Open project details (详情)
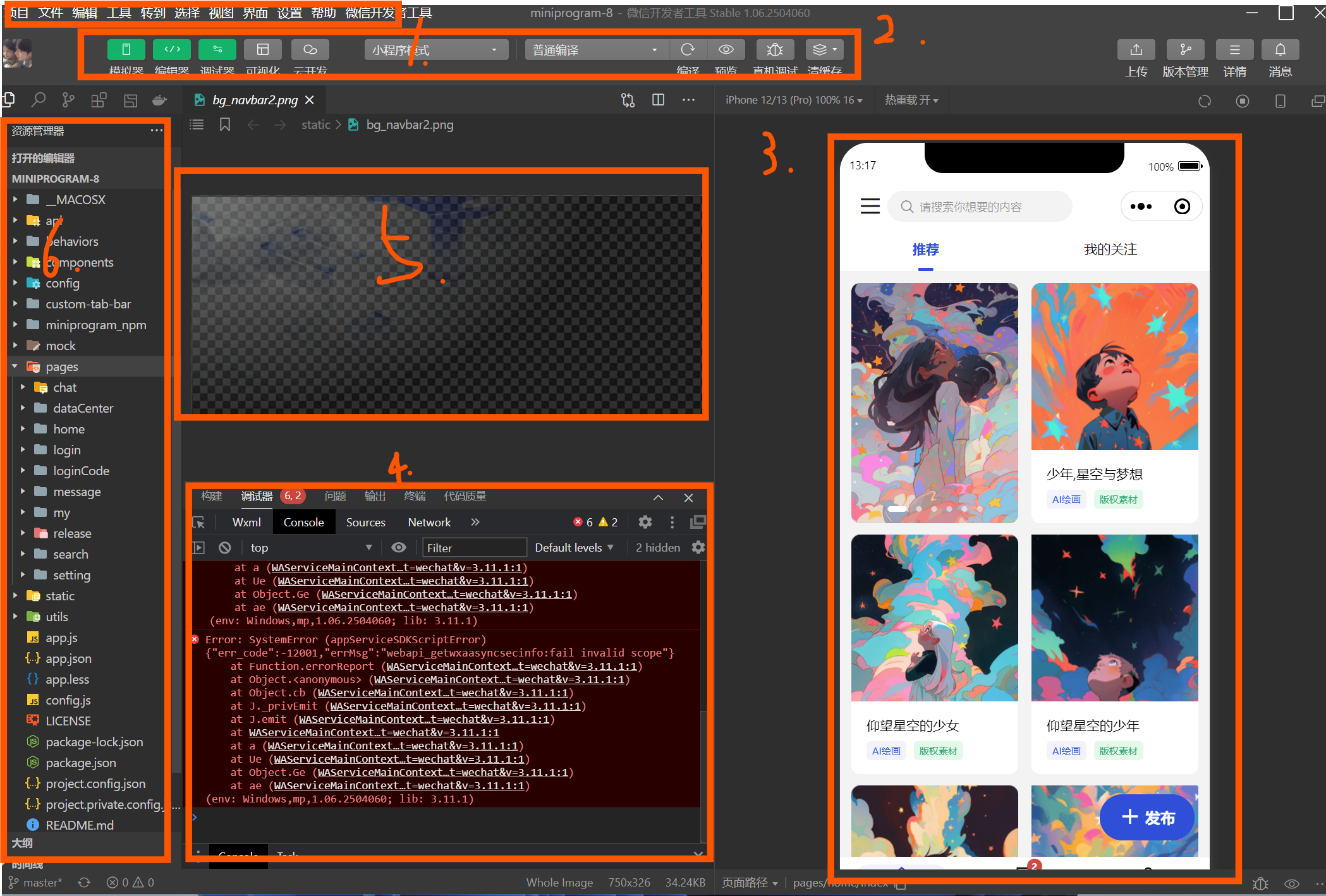 pos(1234,49)
